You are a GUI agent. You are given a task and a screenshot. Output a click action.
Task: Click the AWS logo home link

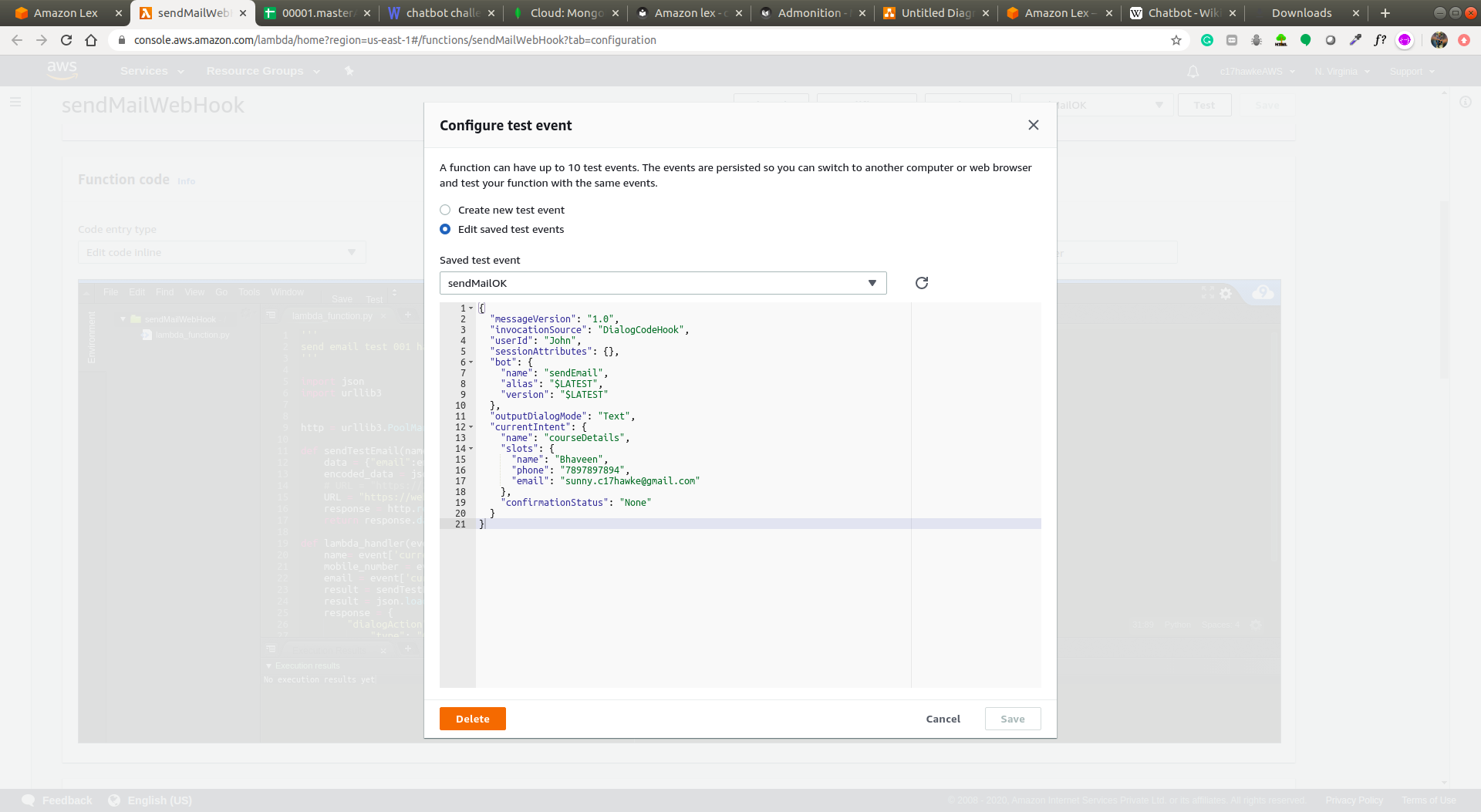[62, 69]
